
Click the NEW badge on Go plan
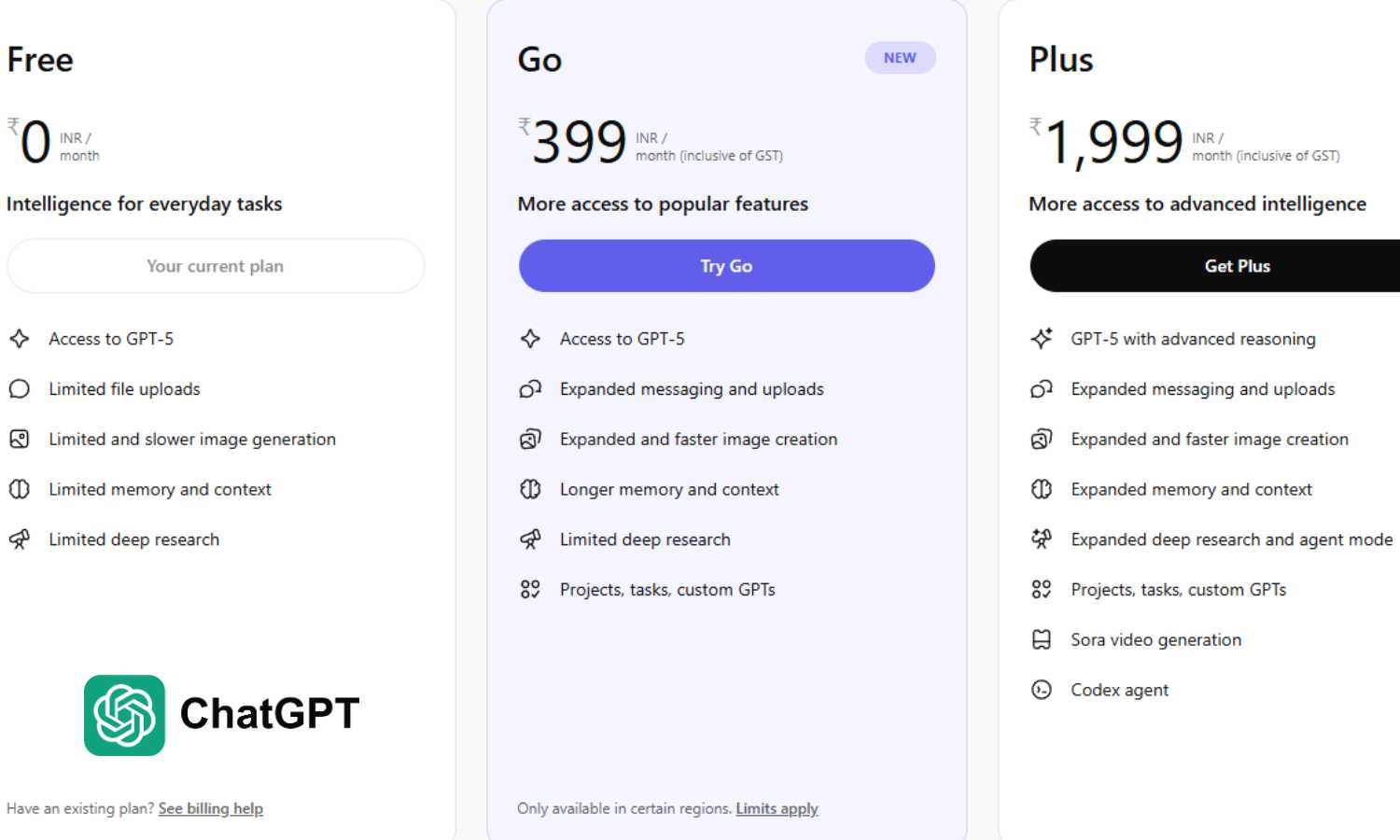click(900, 58)
